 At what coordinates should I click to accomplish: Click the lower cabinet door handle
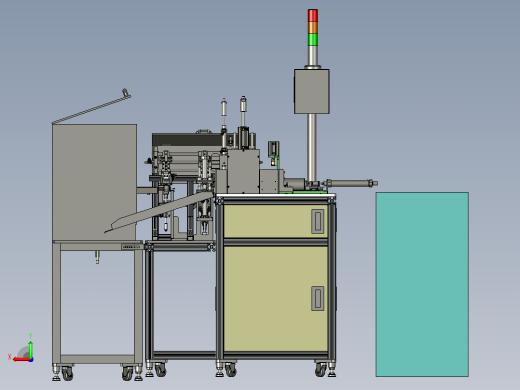coord(317,298)
